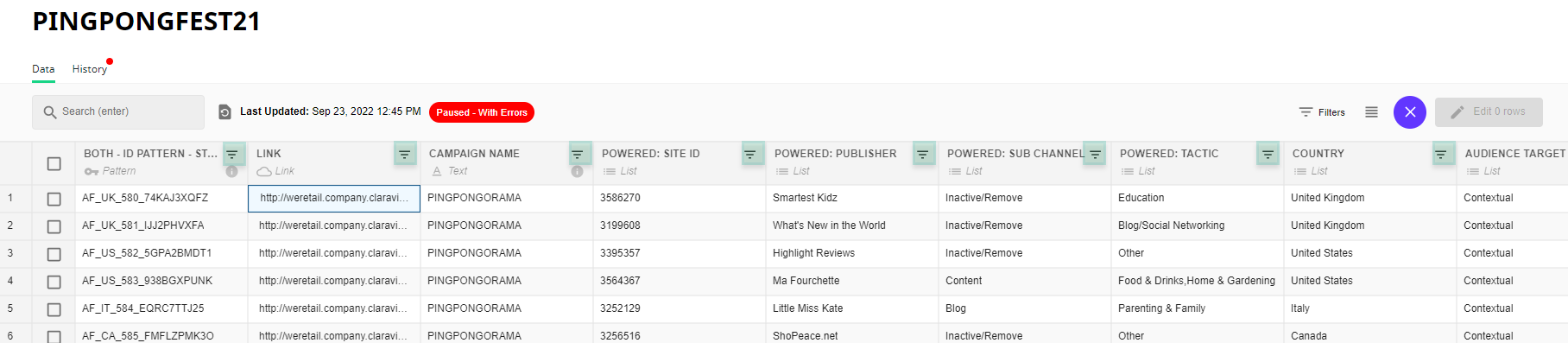
Task: Select the link cell in row 1
Action: point(334,198)
